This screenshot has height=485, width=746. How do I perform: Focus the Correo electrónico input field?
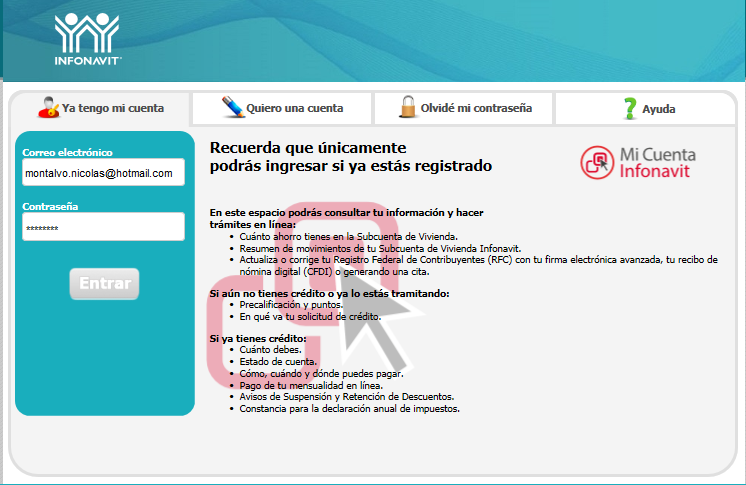coord(103,173)
